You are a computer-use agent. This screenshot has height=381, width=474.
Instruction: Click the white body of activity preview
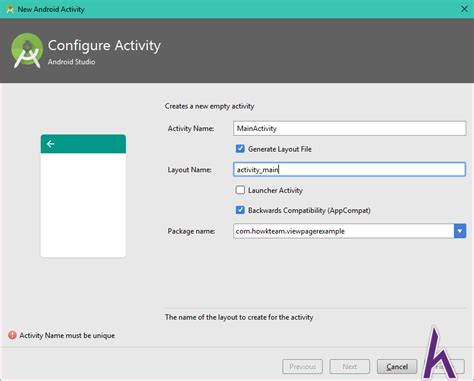[83, 205]
